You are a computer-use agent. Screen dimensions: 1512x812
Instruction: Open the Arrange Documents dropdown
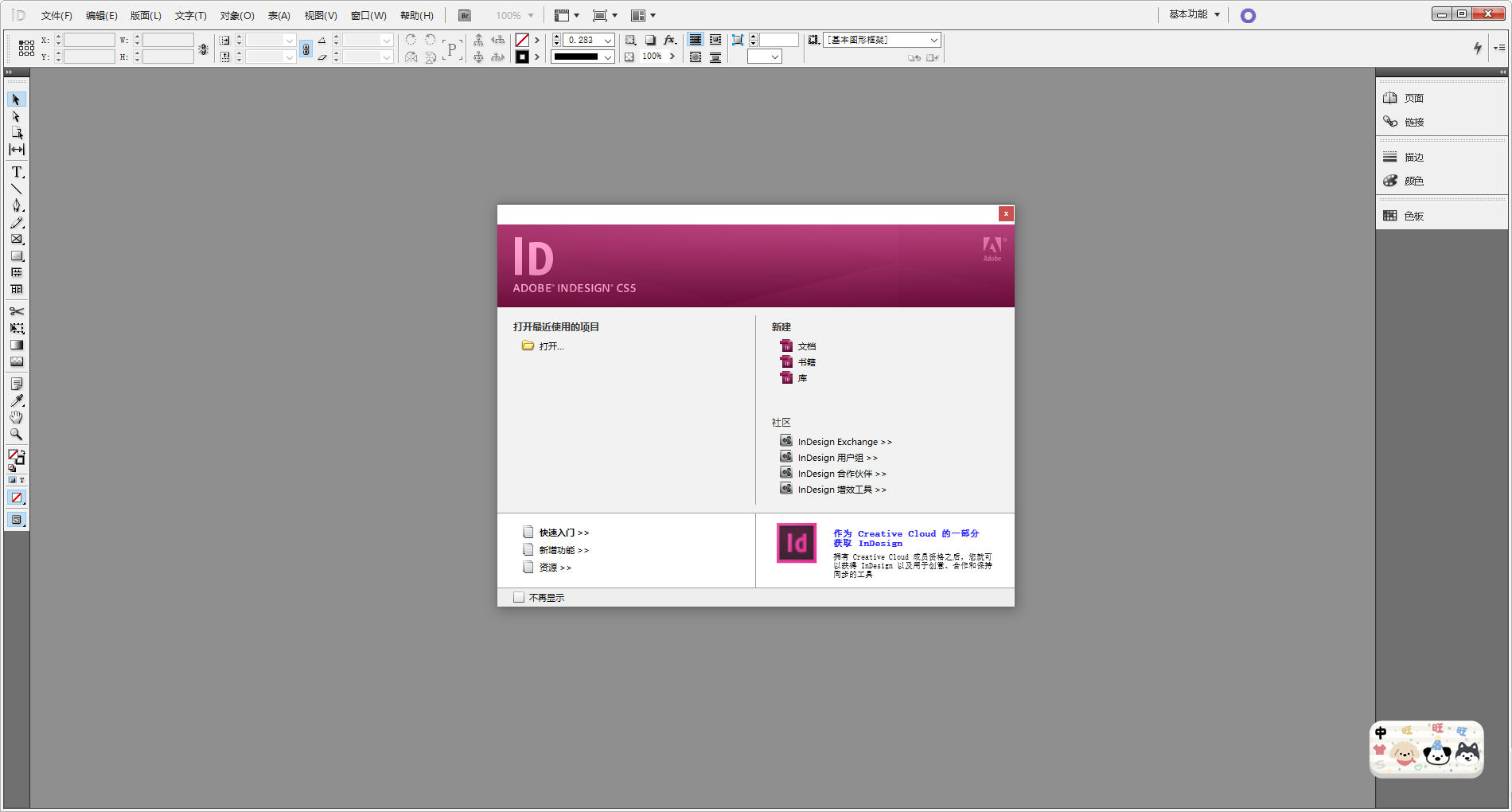pos(643,15)
